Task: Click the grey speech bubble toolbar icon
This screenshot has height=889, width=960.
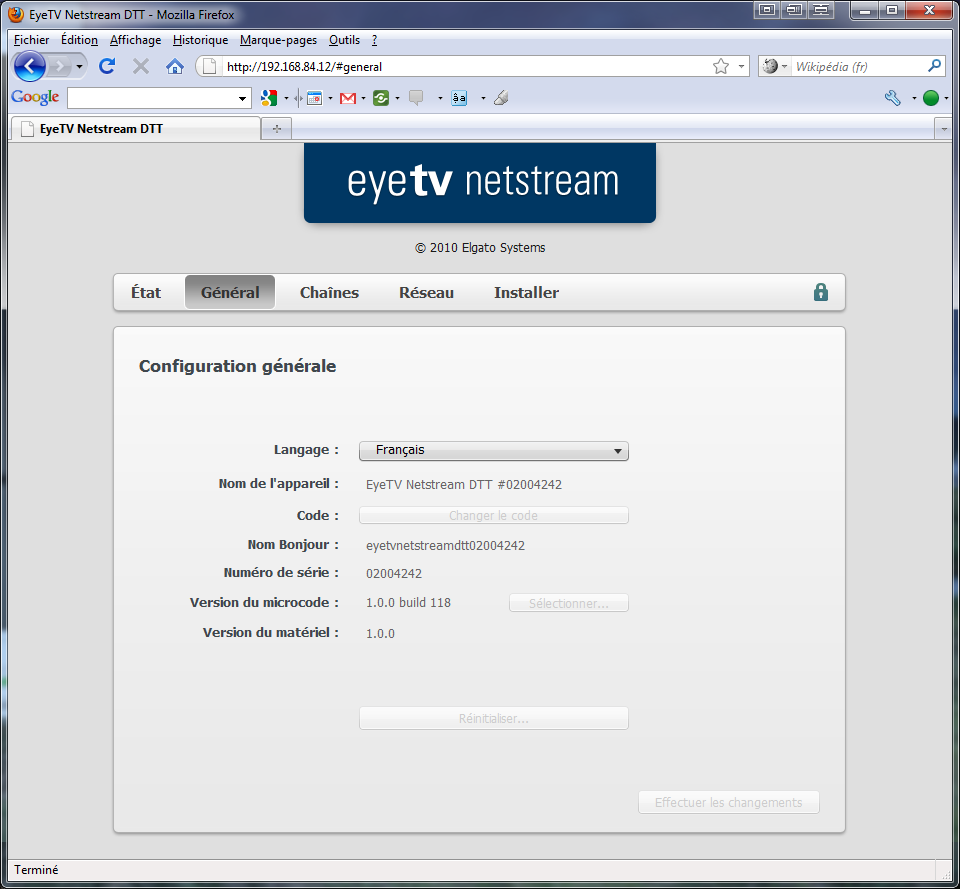Action: [416, 98]
